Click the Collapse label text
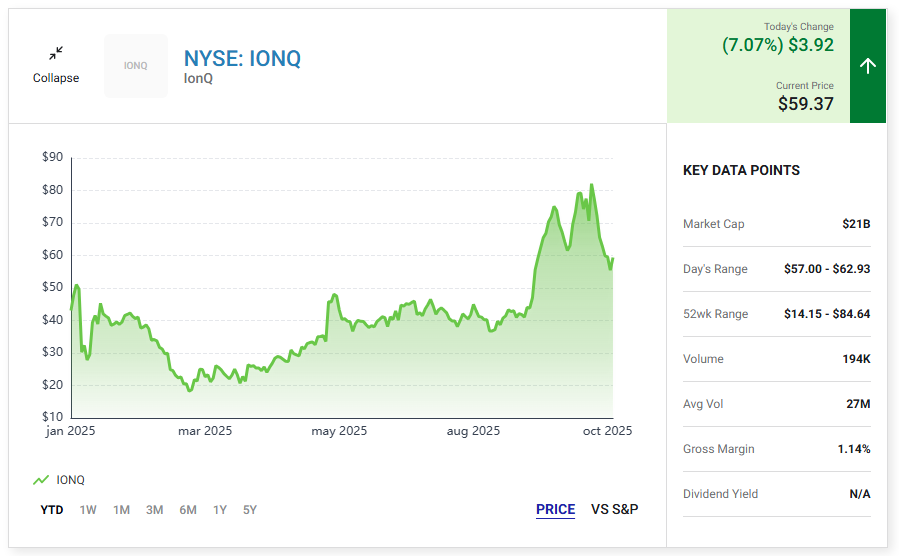 (x=56, y=78)
